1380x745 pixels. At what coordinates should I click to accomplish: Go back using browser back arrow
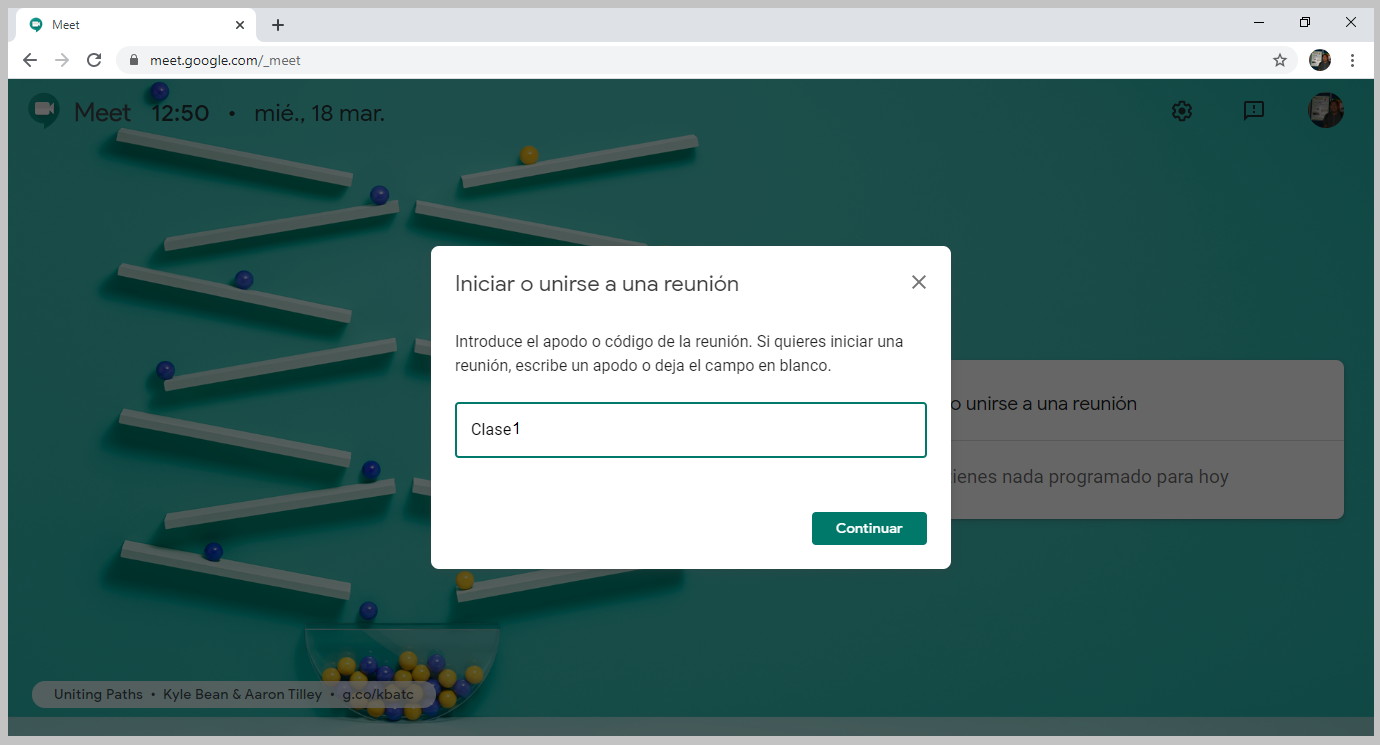pyautogui.click(x=30, y=60)
